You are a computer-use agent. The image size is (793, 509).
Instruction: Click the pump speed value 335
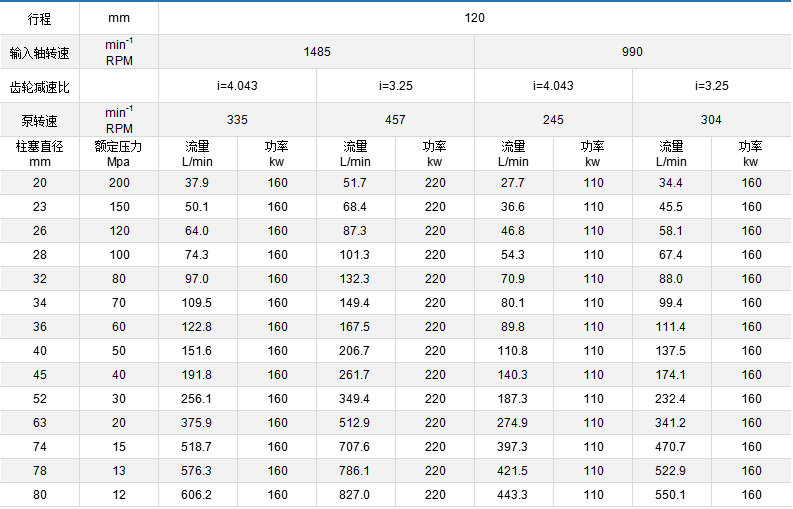click(237, 120)
